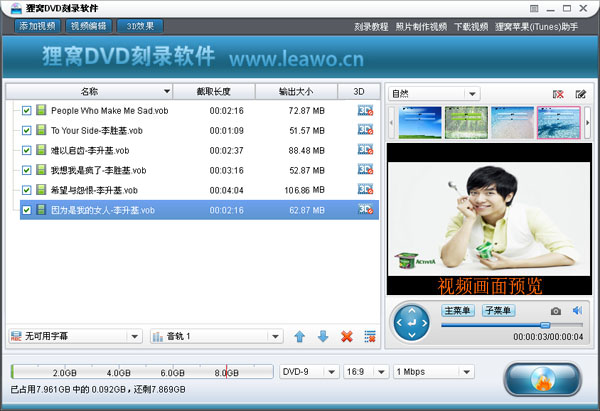Uncheck 因为是我的女人-李升基.vob checkbox
The image size is (600, 411).
pos(26,210)
